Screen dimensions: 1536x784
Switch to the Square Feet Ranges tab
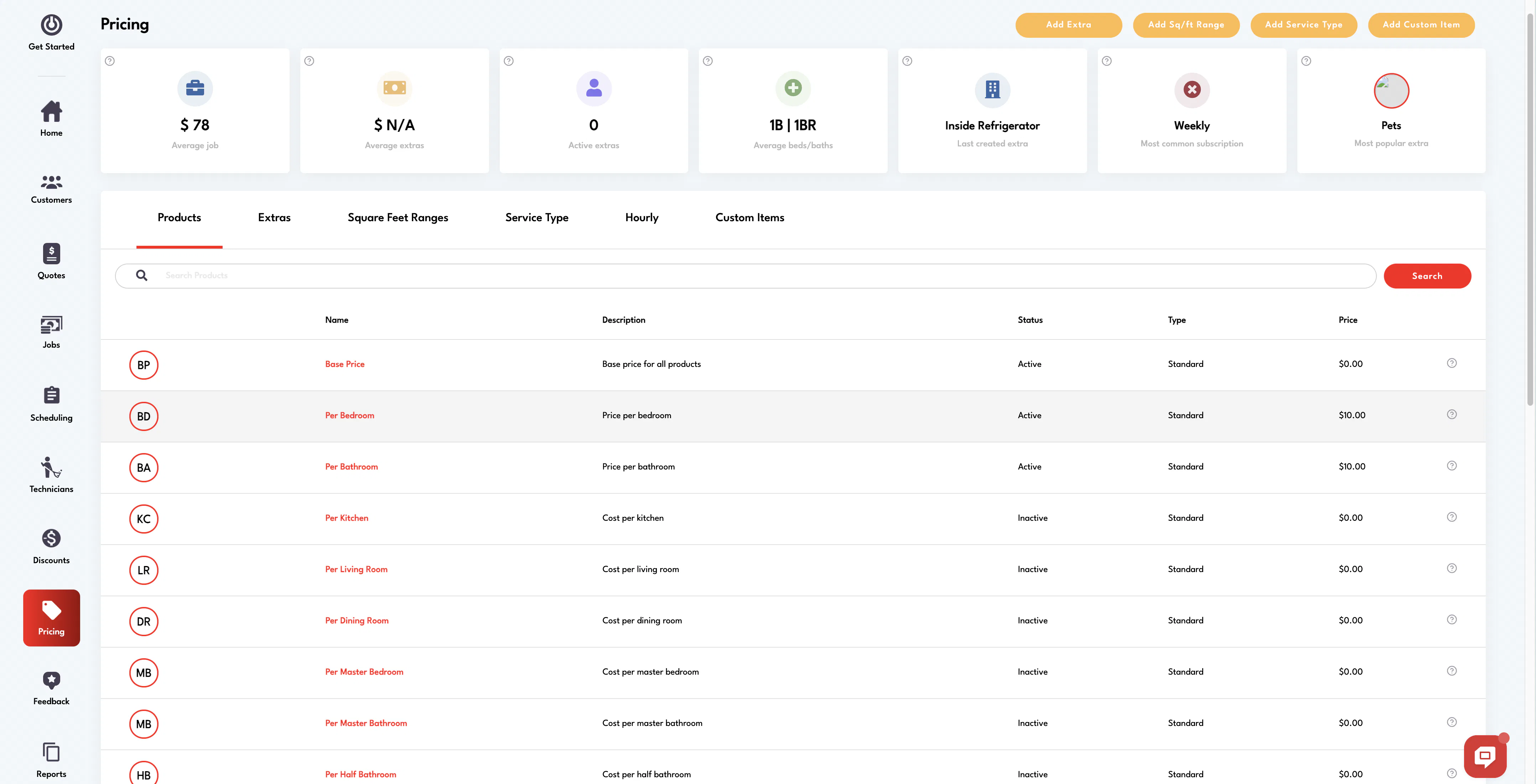[x=398, y=218]
